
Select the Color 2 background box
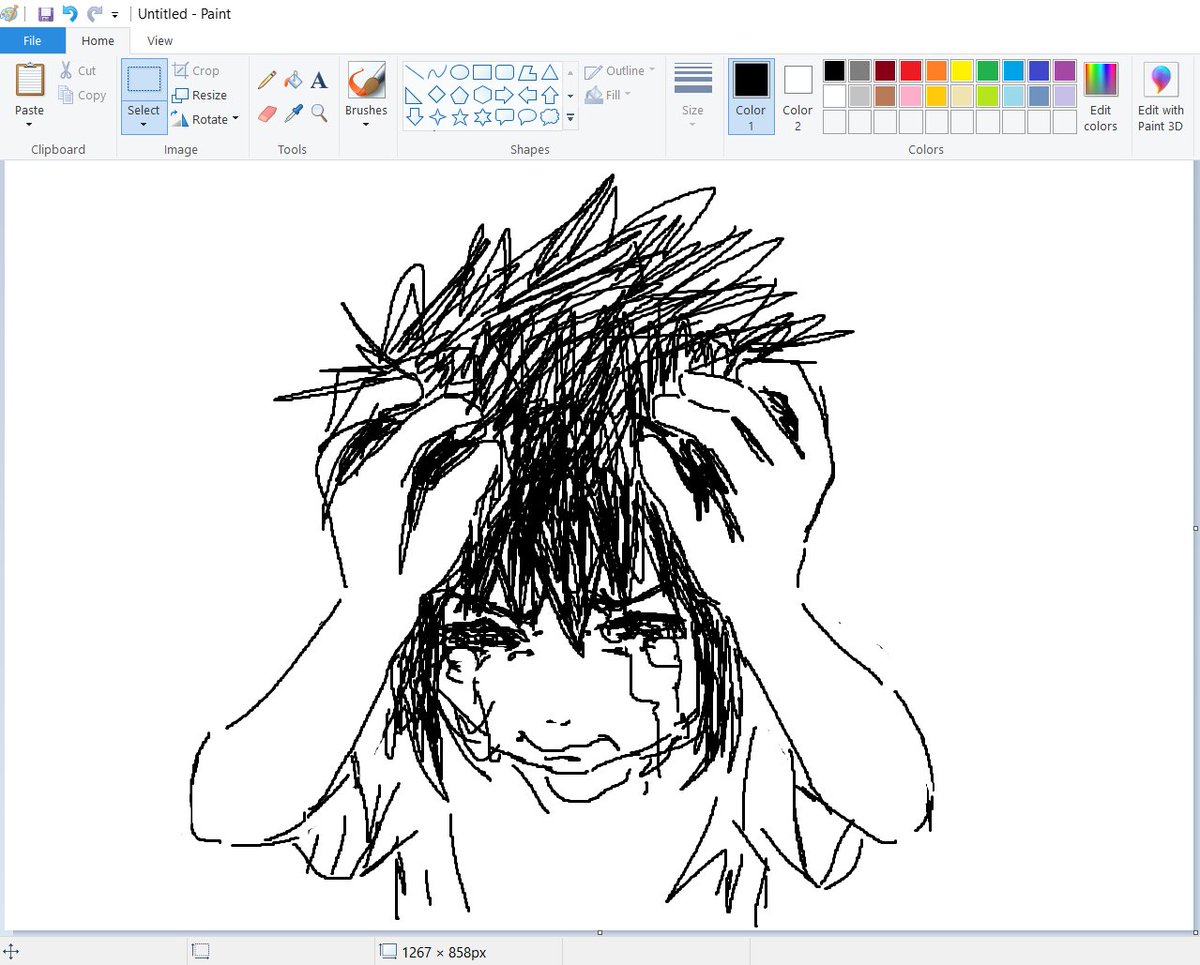(x=798, y=96)
